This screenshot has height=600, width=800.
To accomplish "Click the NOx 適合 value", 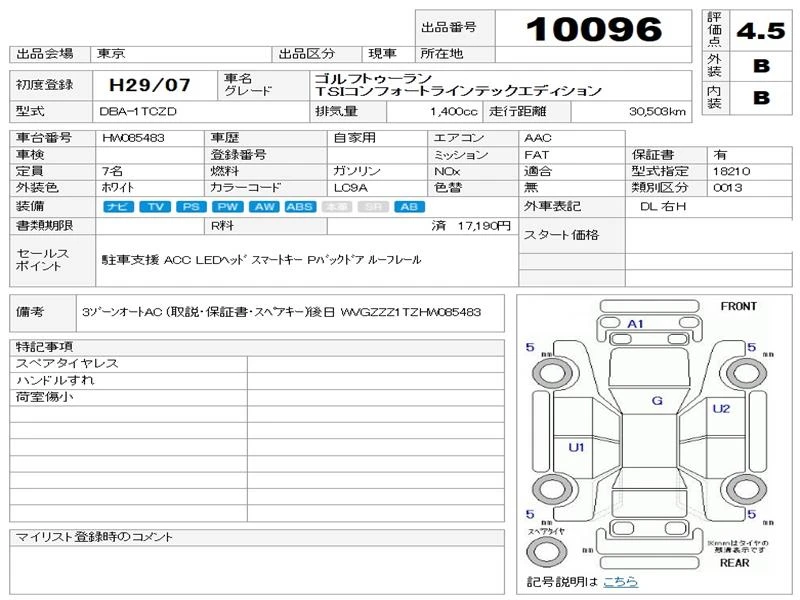I will [538, 171].
